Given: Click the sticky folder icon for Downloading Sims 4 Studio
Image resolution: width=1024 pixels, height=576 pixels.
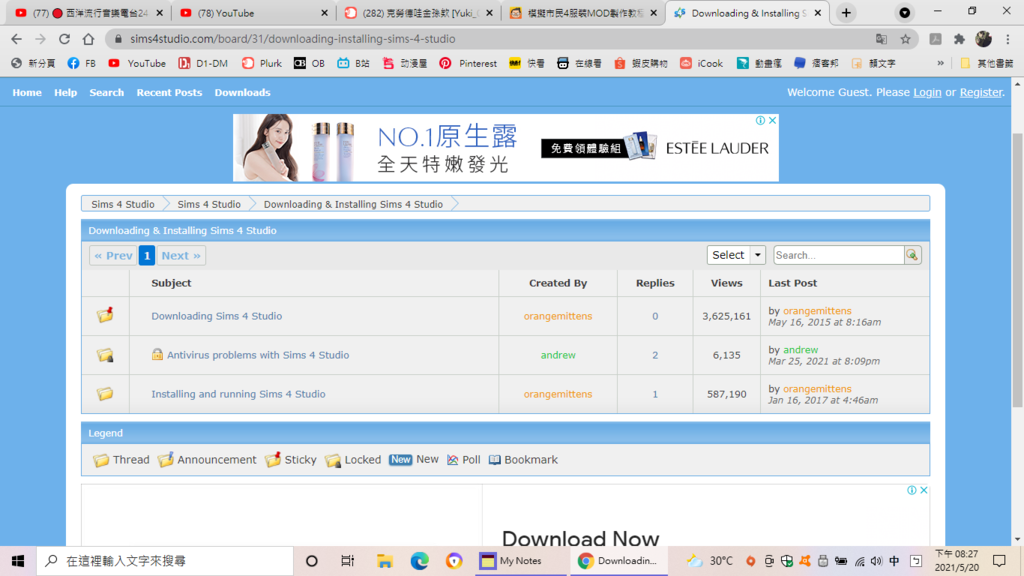Looking at the screenshot, I should click(x=105, y=315).
